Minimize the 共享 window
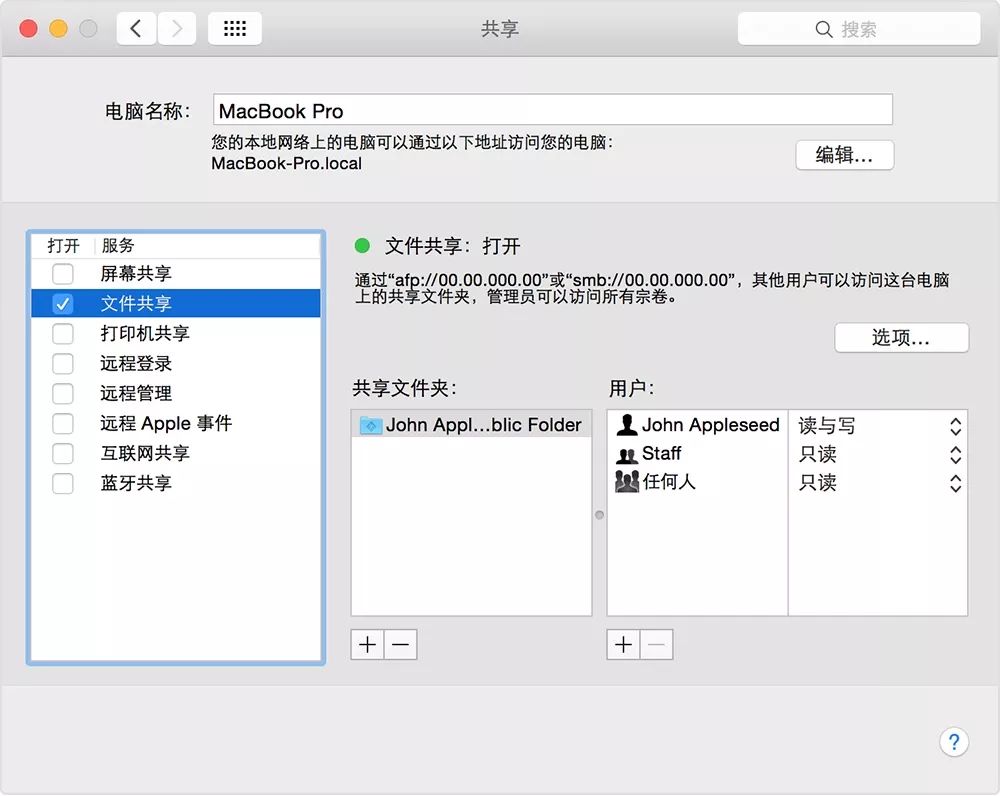The height and width of the screenshot is (796, 1000). click(58, 29)
